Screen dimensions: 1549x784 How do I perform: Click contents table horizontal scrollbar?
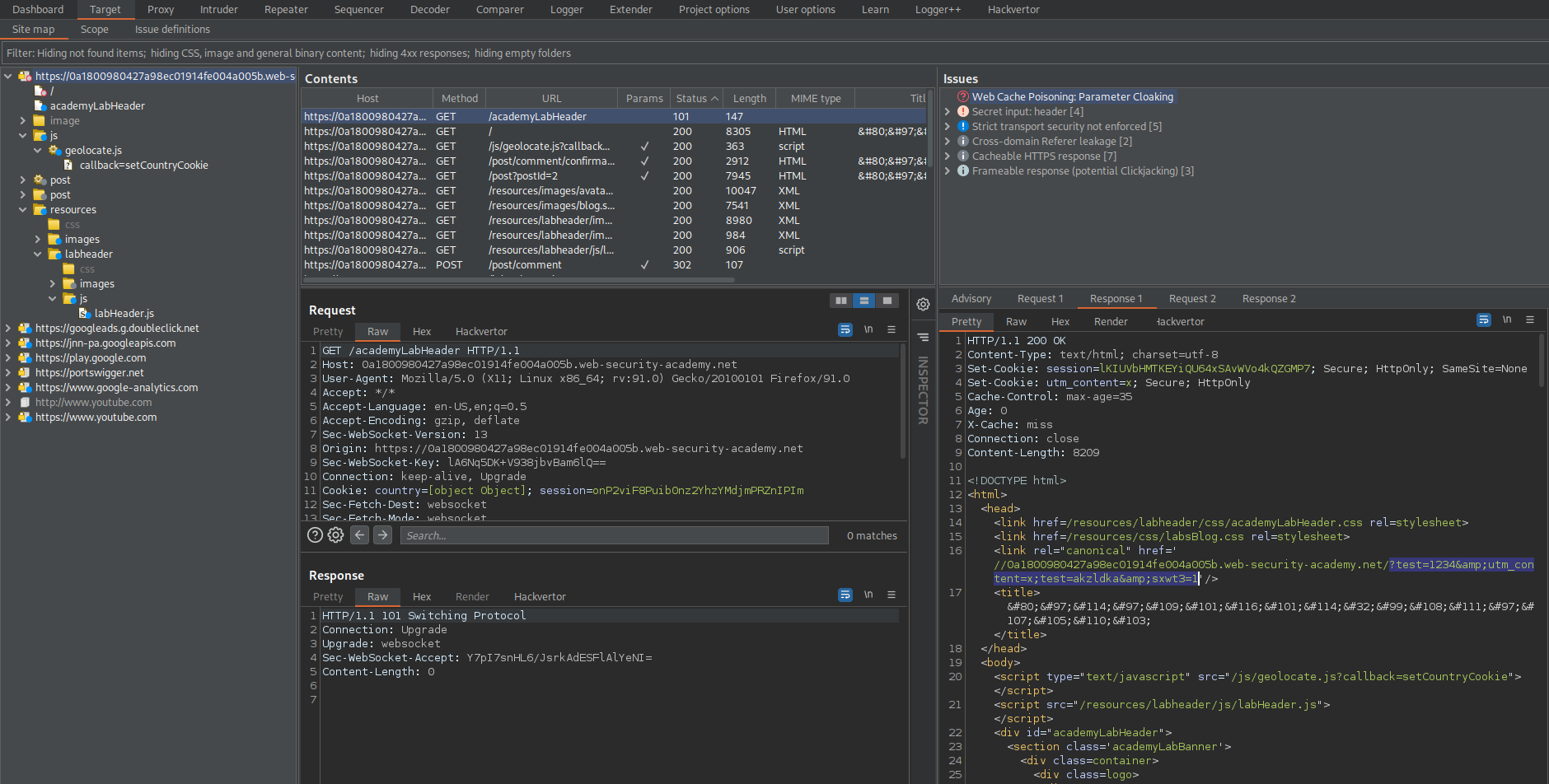tap(519, 280)
